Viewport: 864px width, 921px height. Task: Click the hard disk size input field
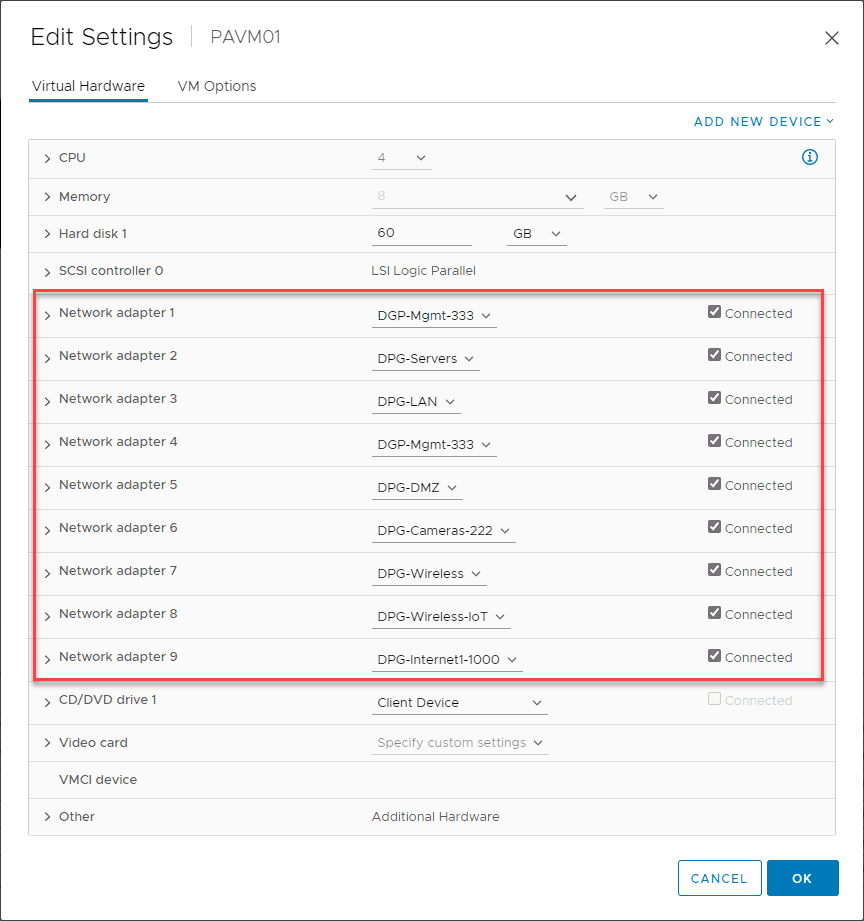click(x=420, y=233)
